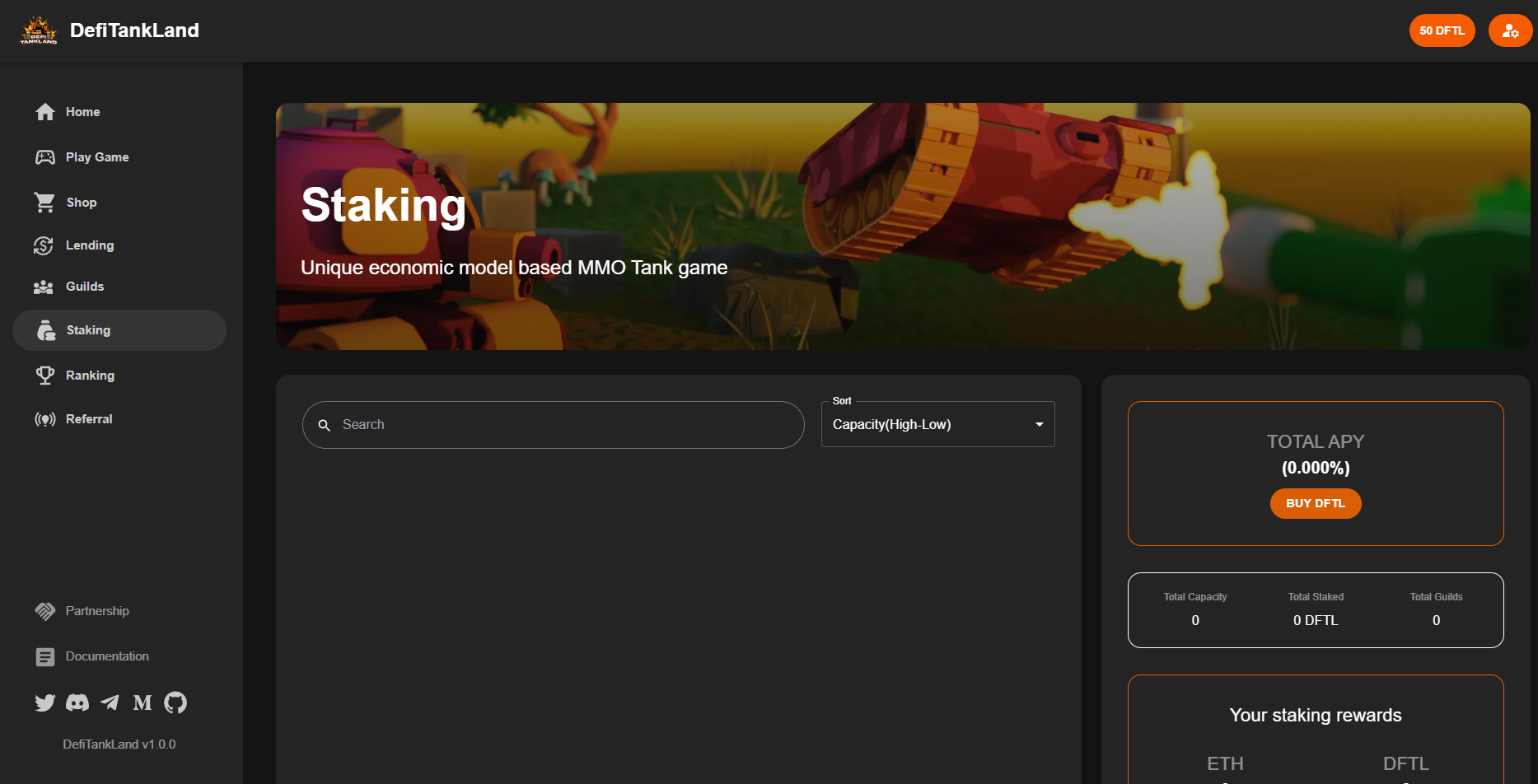1538x784 pixels.
Task: Click the DefiTankLand logo icon
Action: (39, 30)
